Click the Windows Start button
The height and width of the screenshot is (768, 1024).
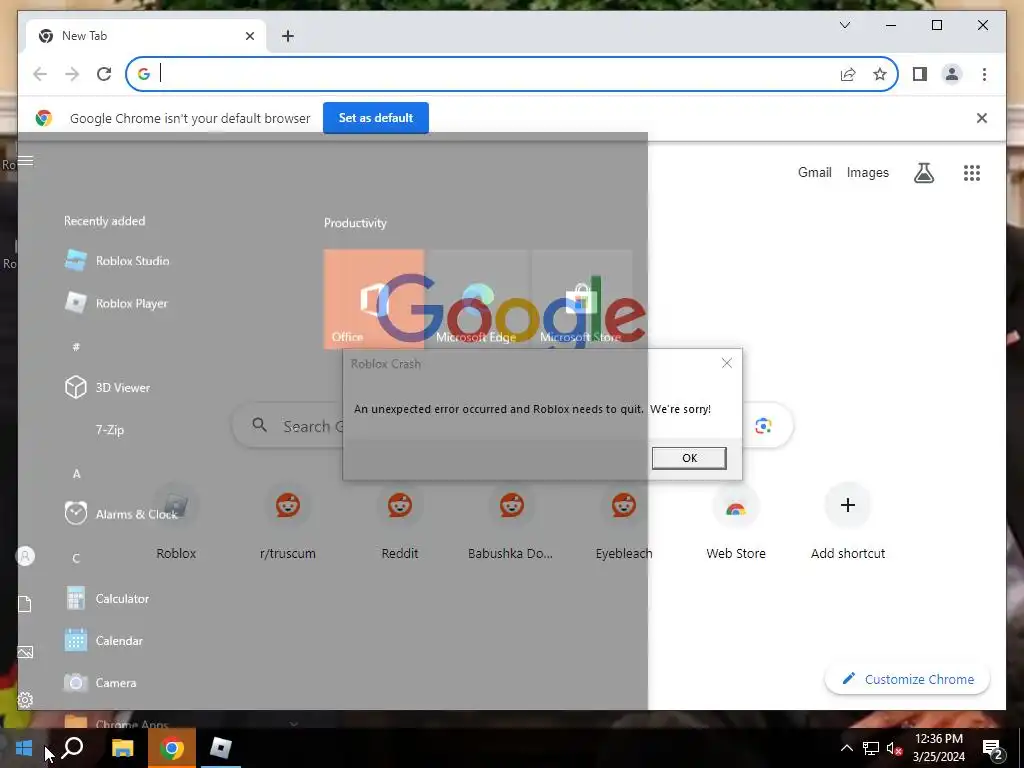[x=24, y=748]
